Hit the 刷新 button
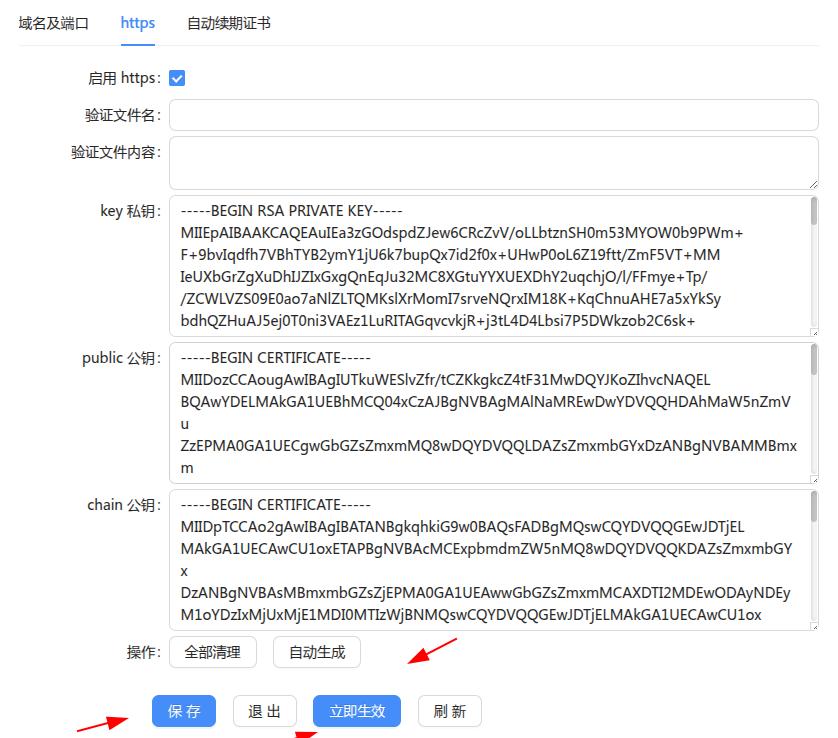Image resolution: width=838 pixels, height=738 pixels. [x=450, y=711]
